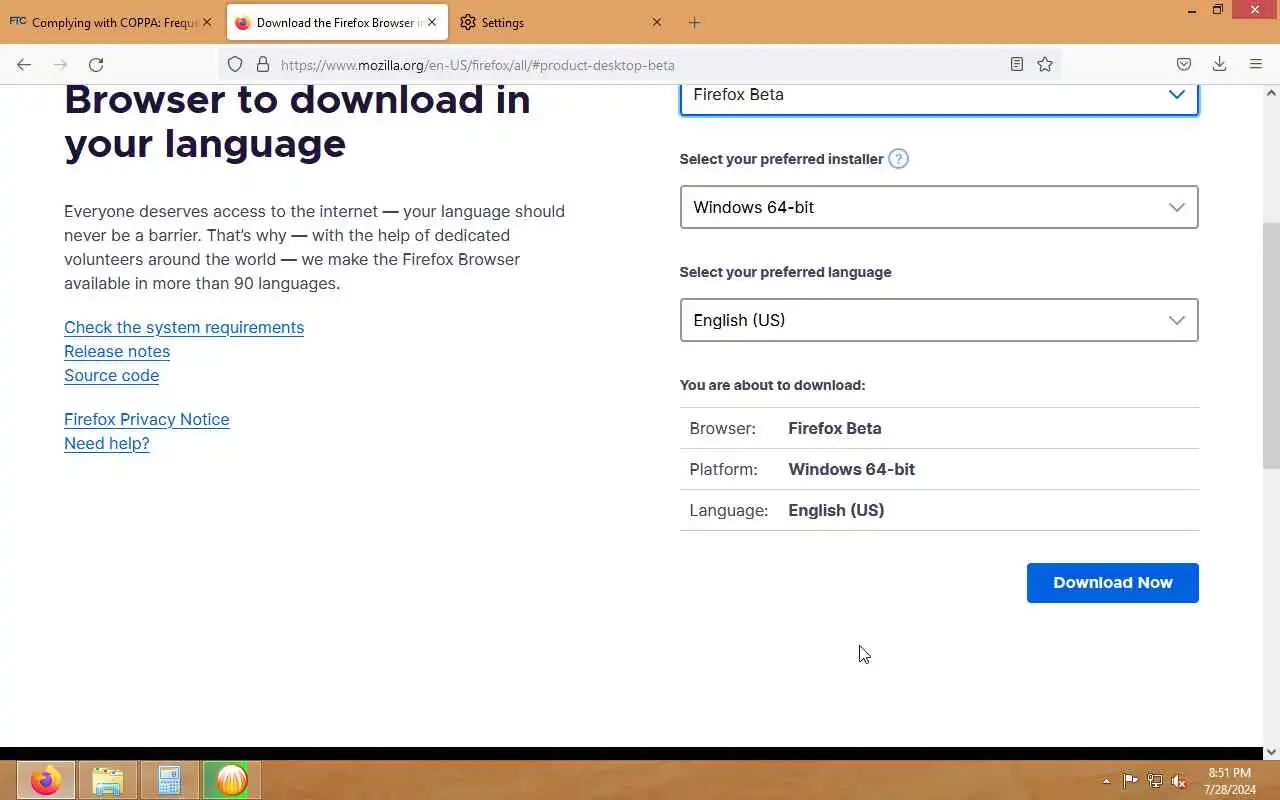Click the scrollbar up arrow

click(1271, 93)
